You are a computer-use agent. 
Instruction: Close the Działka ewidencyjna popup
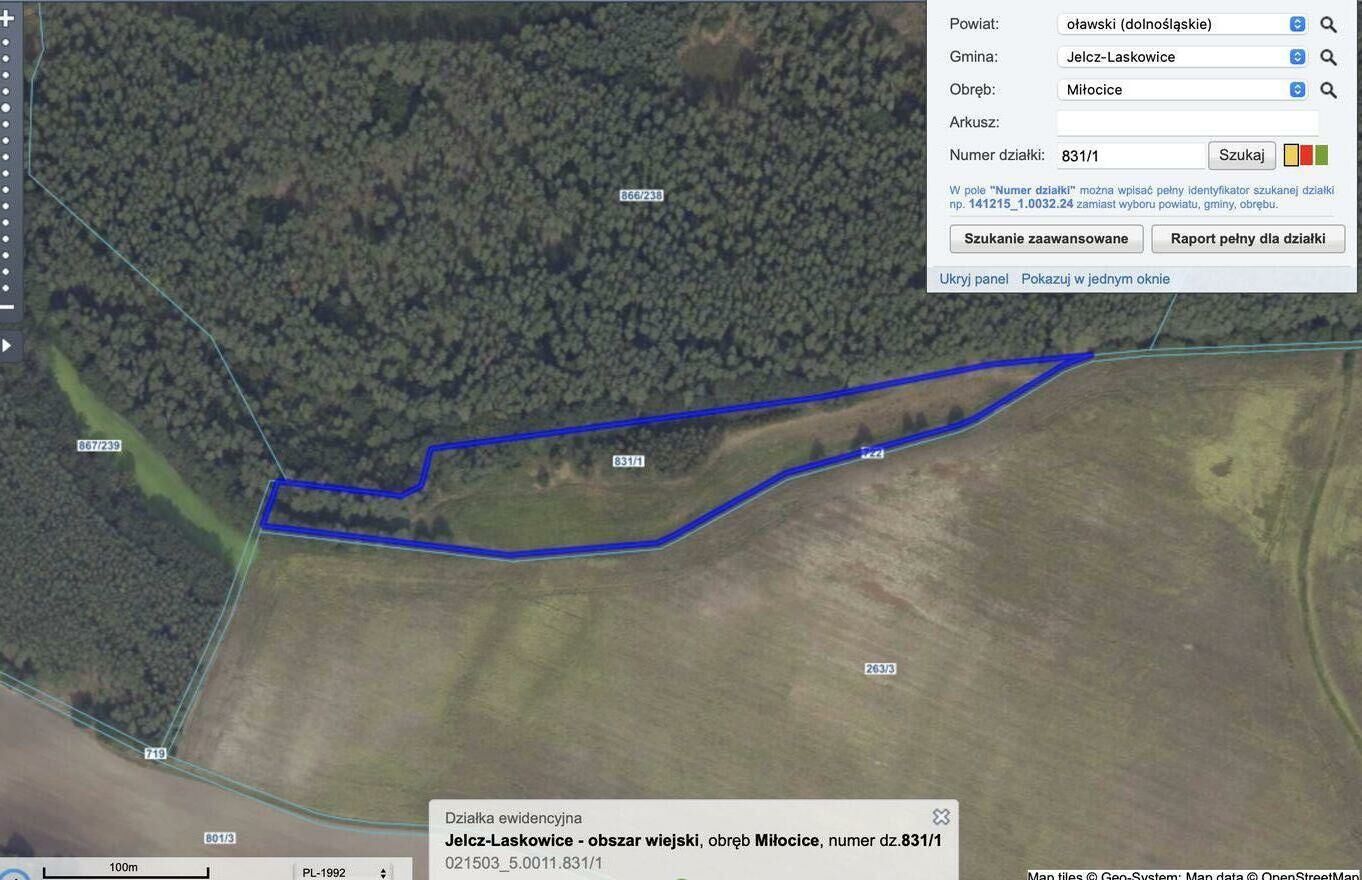(941, 817)
